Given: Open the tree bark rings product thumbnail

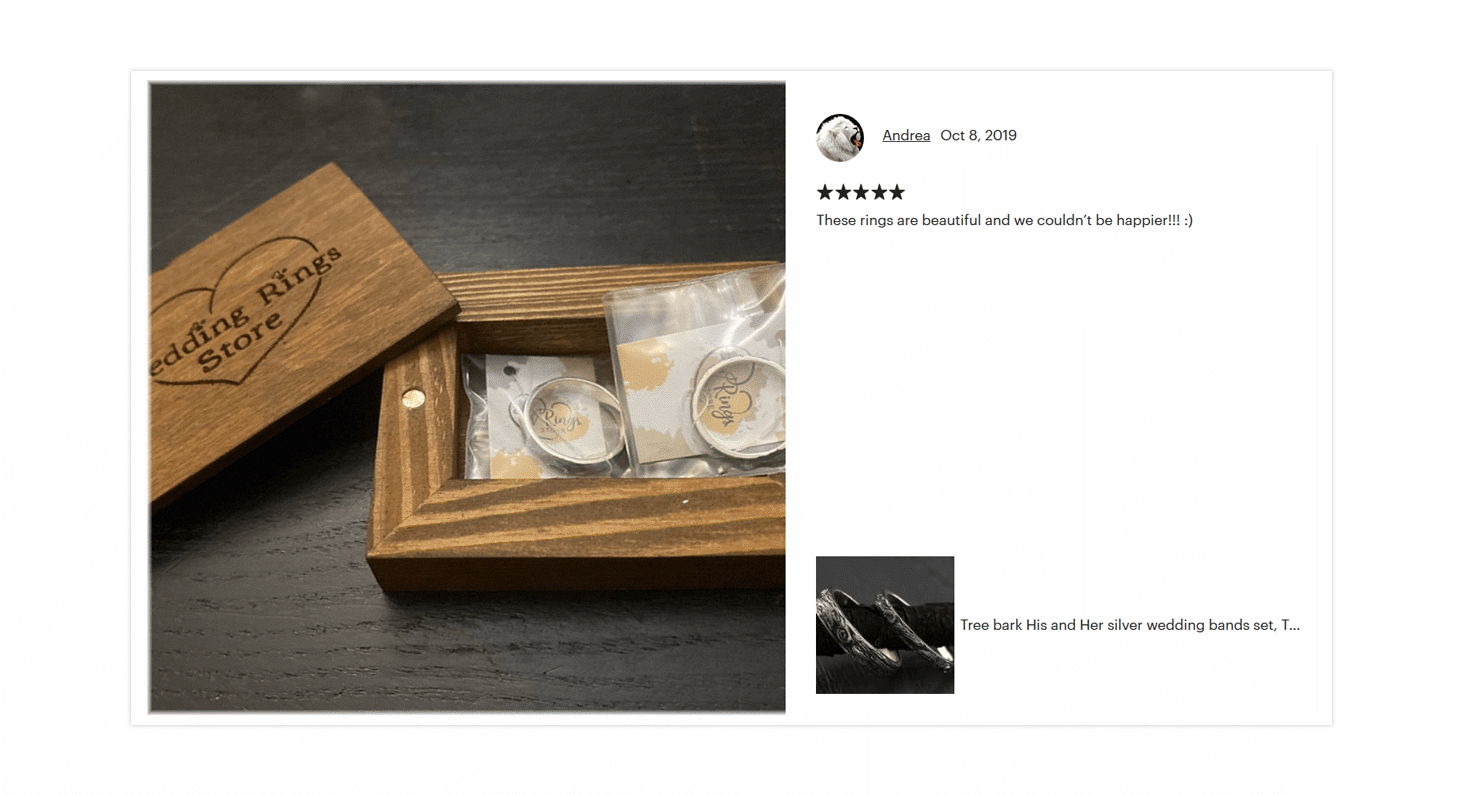Looking at the screenshot, I should pyautogui.click(x=885, y=625).
